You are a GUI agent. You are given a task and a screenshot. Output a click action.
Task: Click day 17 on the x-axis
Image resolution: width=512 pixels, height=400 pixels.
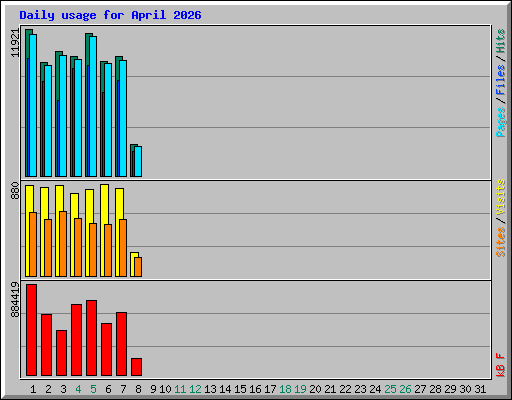pos(270,389)
